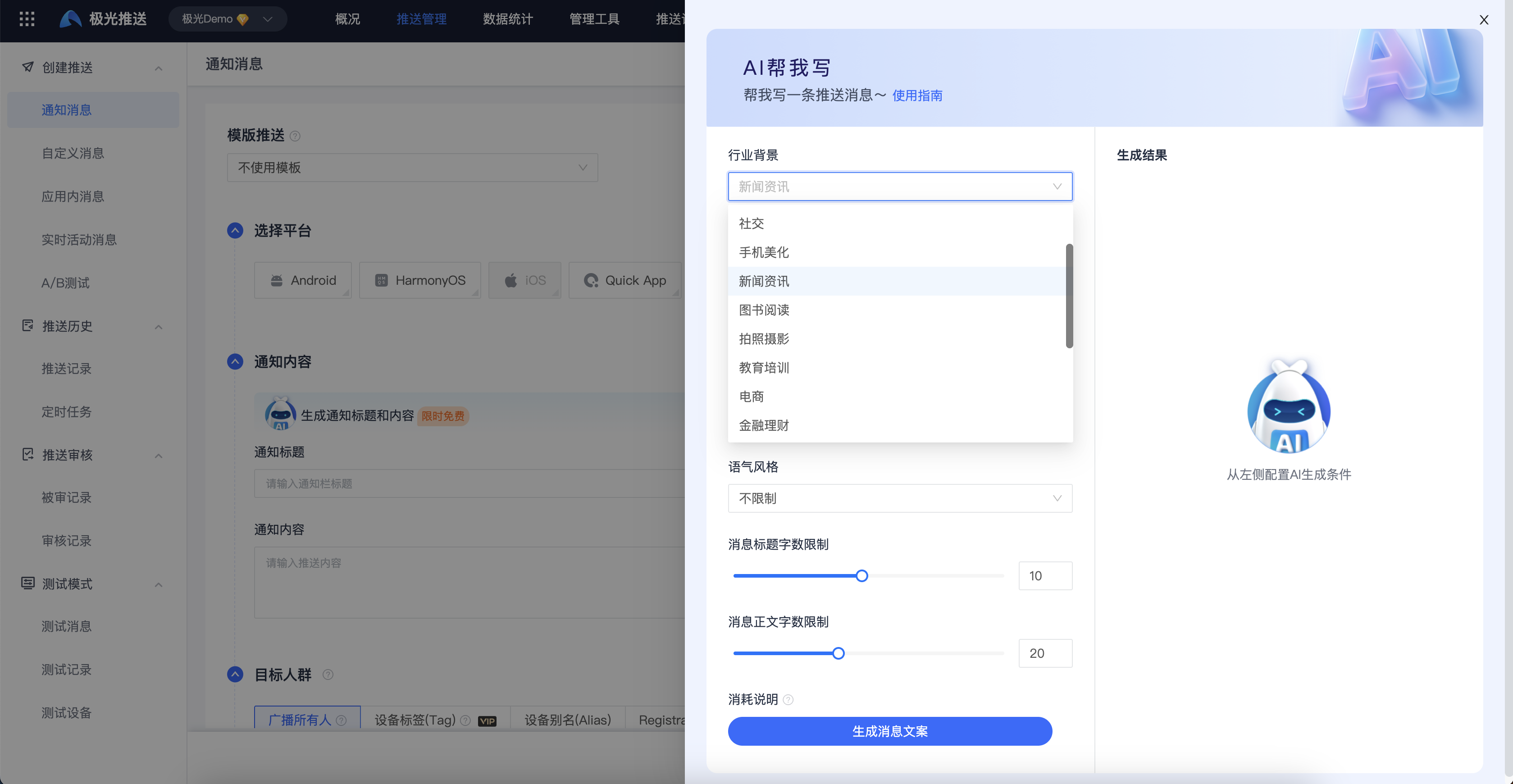Choose 图书阅读 in the dropdown list
Screen dimensions: 1513x784
(897, 310)
